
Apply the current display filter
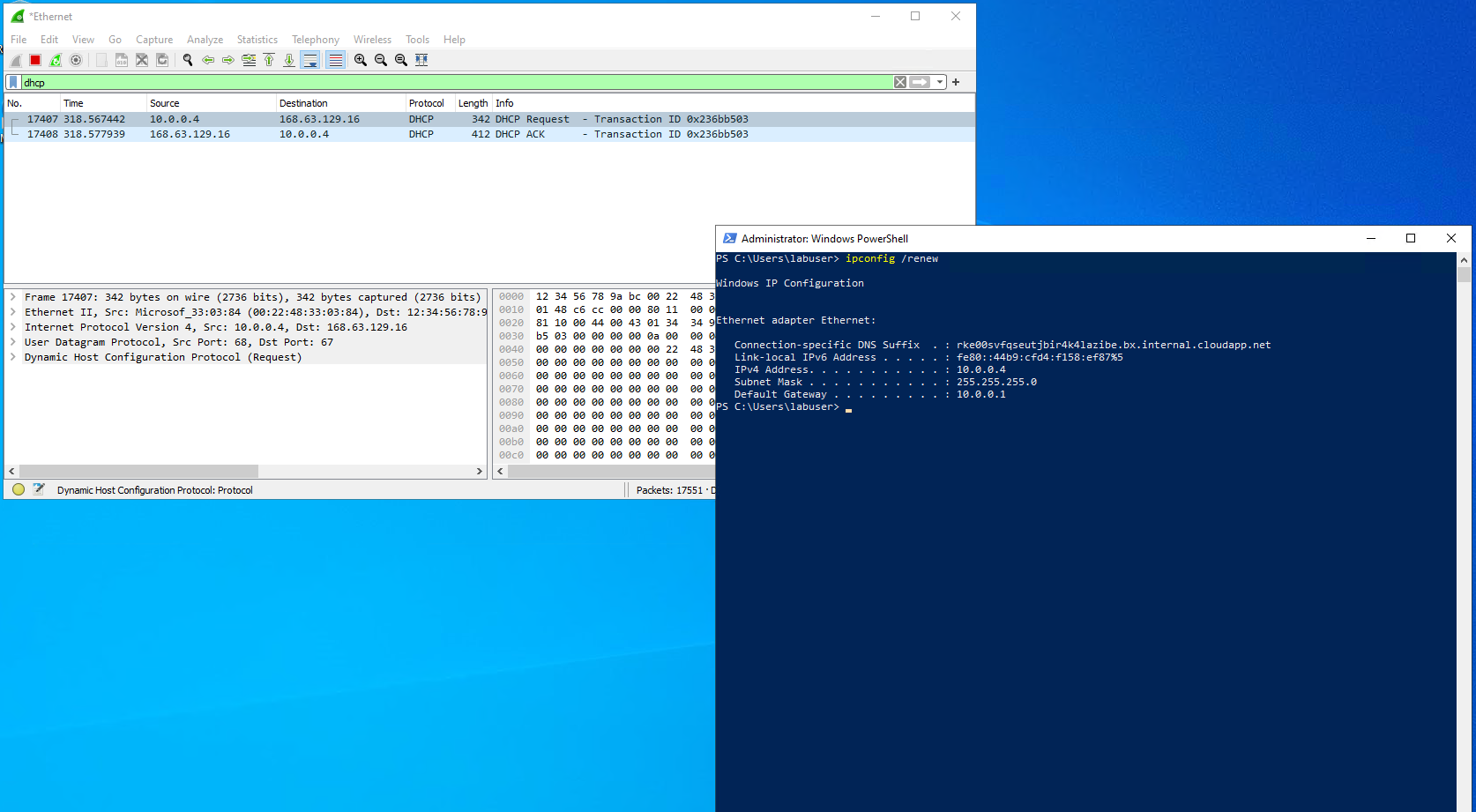921,81
